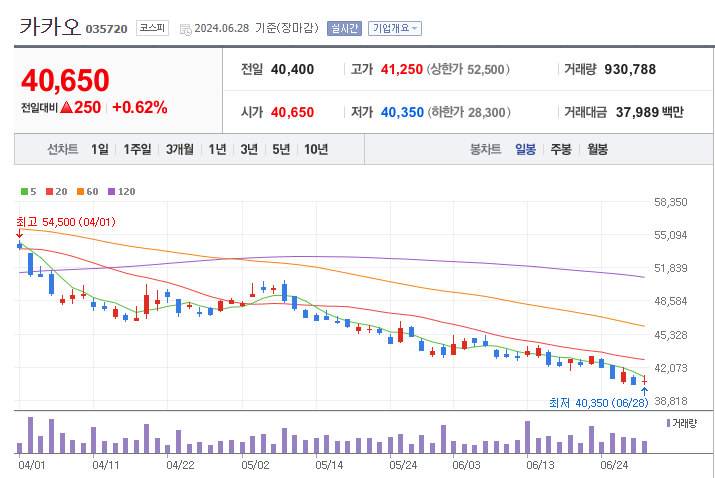Viewport: 715px width, 478px height.
Task: Open the 월봉 candle chart
Action: click(597, 149)
